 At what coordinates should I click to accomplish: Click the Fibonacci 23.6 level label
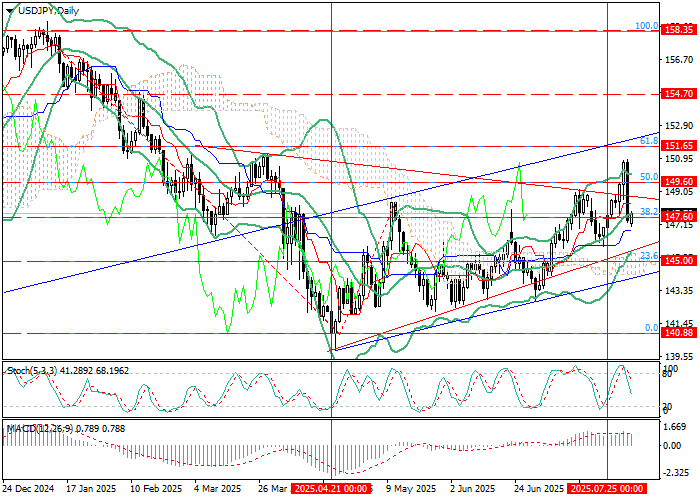click(649, 256)
